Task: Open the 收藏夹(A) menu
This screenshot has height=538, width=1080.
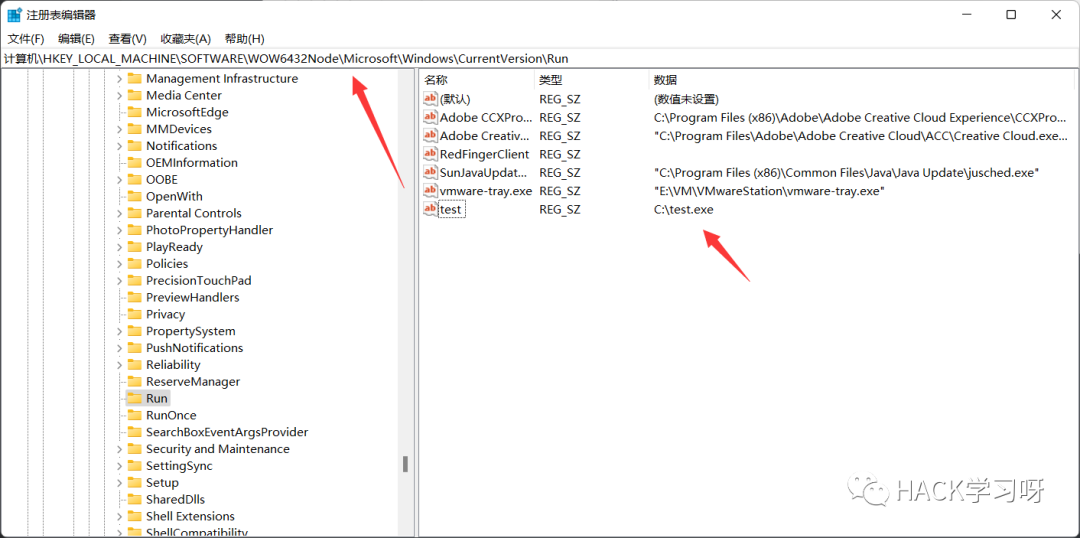Action: click(x=185, y=39)
